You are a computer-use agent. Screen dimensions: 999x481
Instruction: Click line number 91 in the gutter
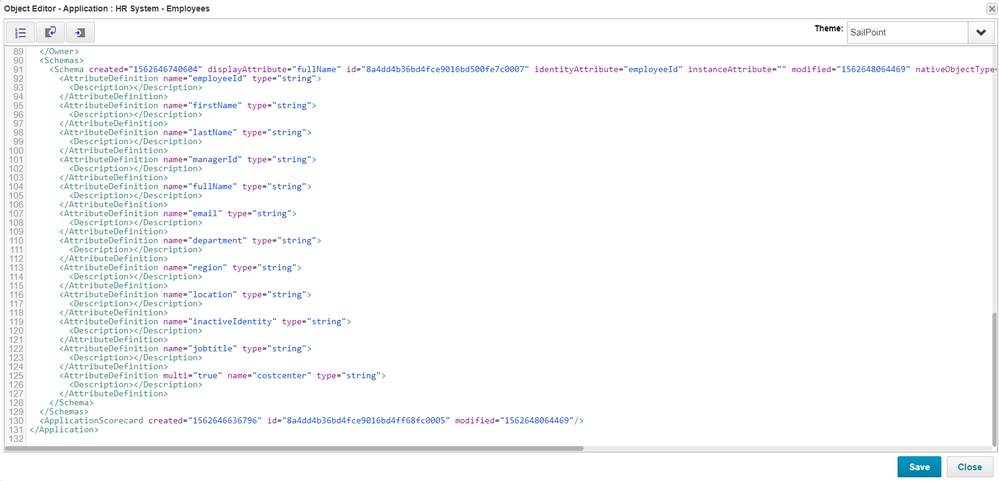tap(15, 70)
